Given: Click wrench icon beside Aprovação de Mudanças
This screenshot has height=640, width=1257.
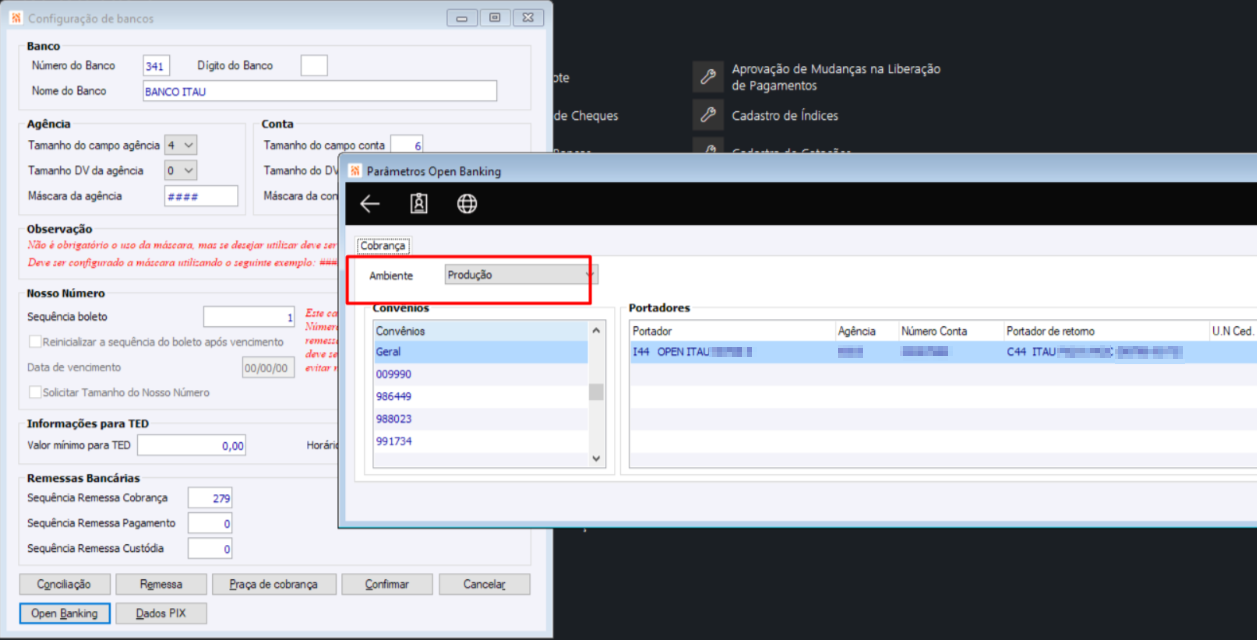Looking at the screenshot, I should click(x=708, y=77).
